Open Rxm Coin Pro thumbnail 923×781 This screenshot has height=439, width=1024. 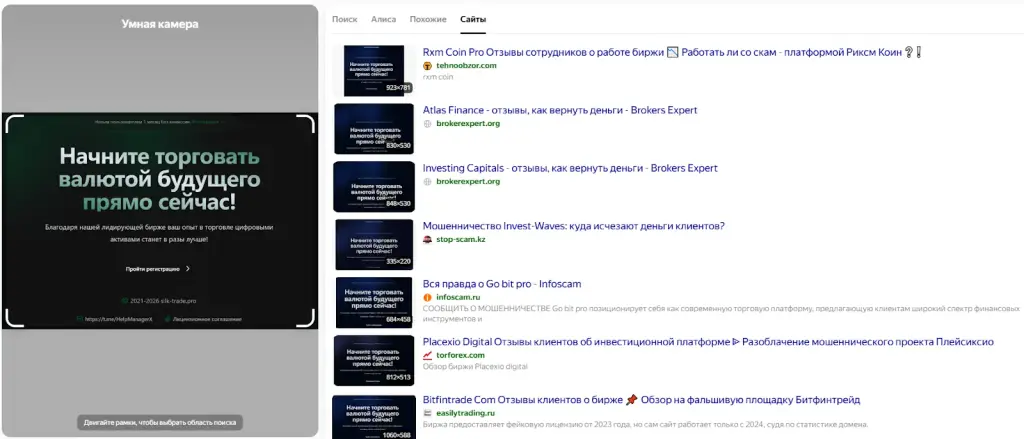click(374, 71)
